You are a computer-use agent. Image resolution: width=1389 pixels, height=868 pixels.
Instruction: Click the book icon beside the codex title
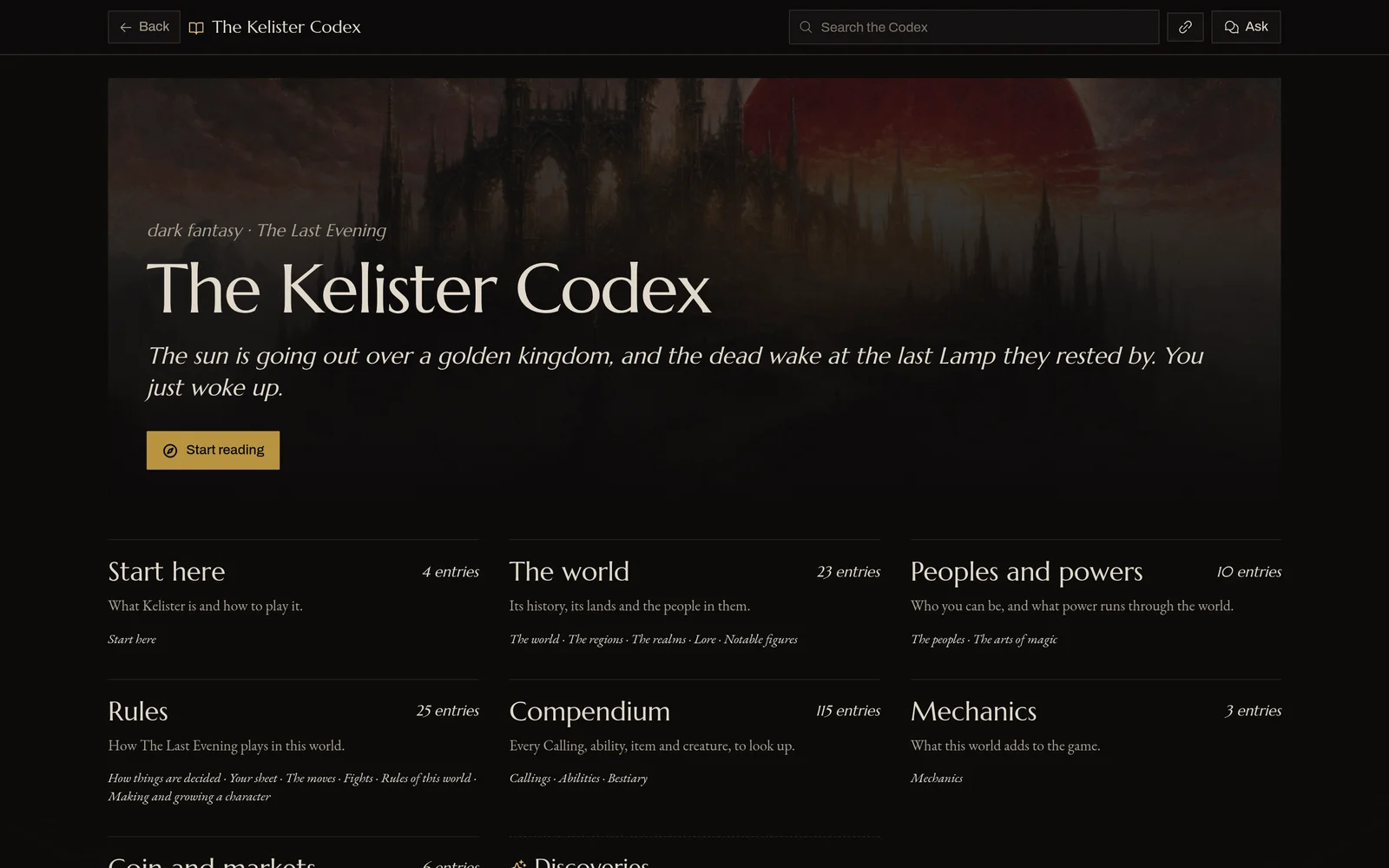pyautogui.click(x=197, y=28)
